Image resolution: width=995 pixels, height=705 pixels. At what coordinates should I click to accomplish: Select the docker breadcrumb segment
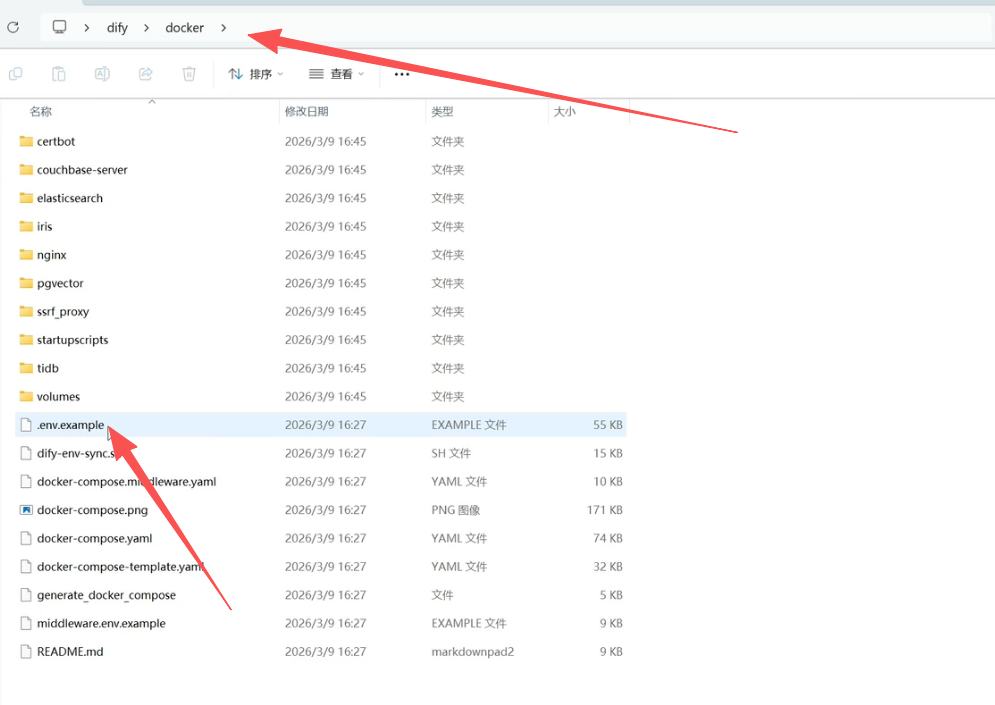point(185,28)
